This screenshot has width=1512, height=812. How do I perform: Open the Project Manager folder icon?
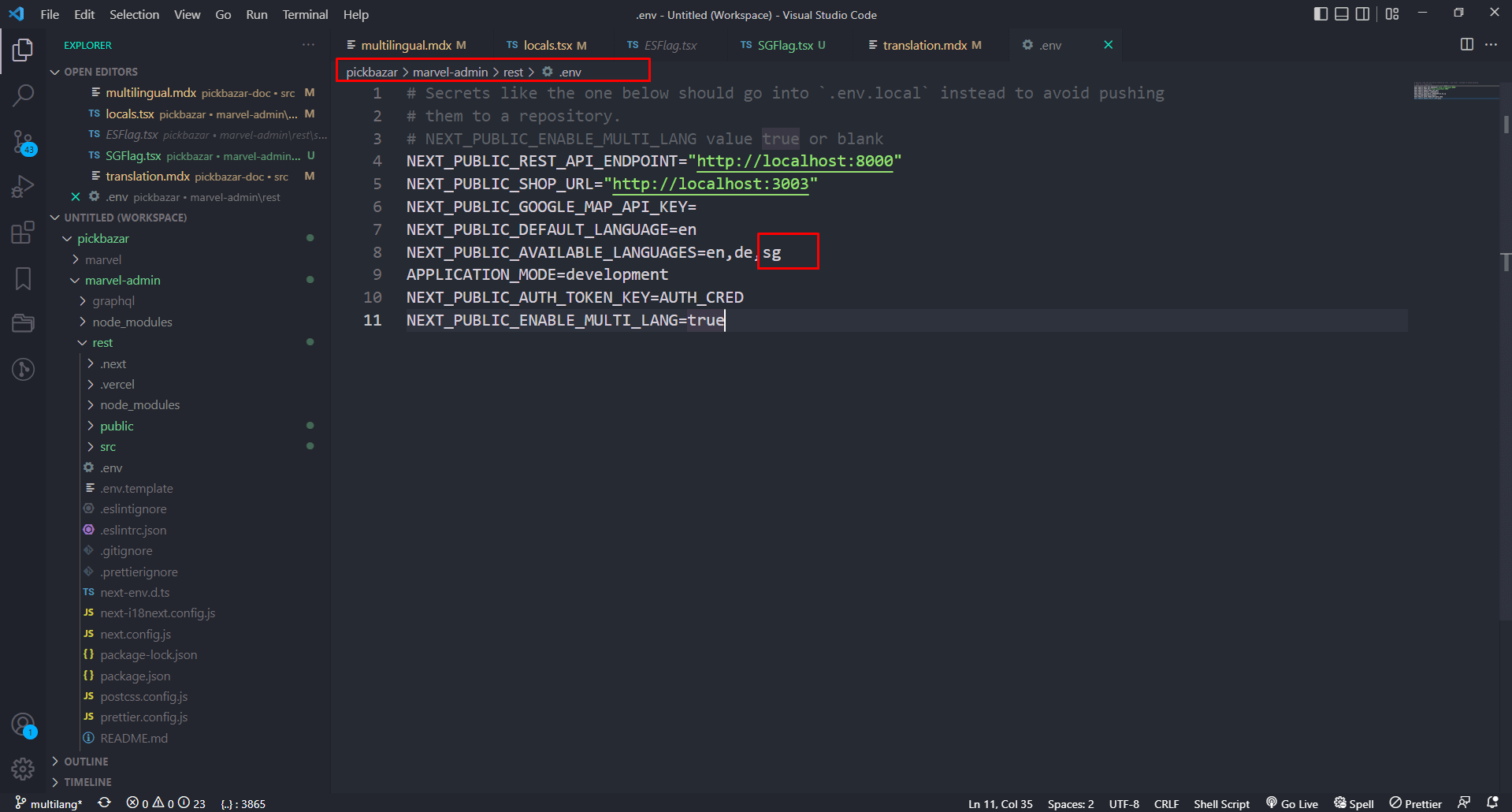[x=23, y=323]
